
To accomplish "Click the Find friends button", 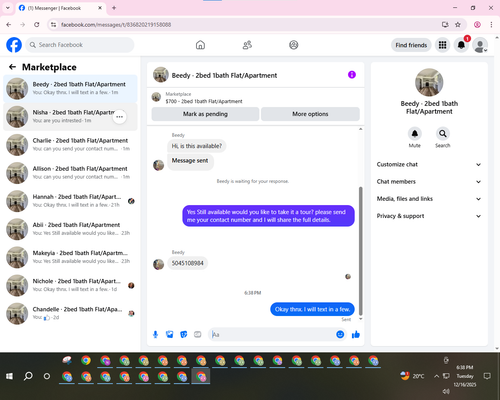I will (x=411, y=45).
